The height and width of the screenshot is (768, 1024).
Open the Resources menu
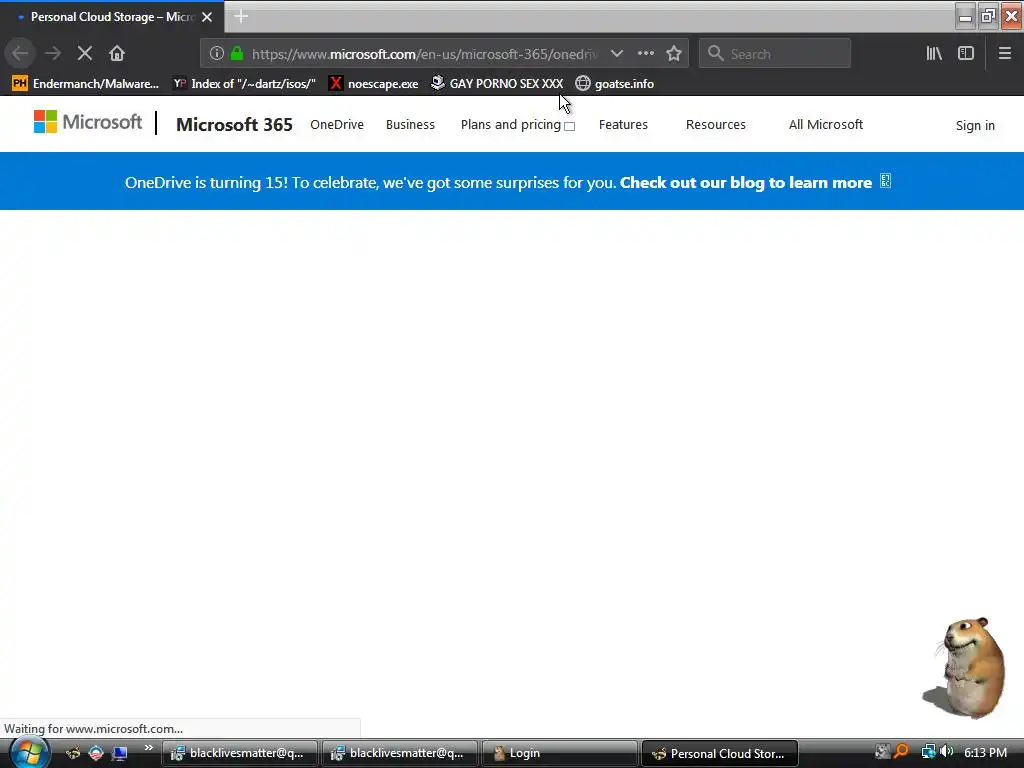coord(716,124)
